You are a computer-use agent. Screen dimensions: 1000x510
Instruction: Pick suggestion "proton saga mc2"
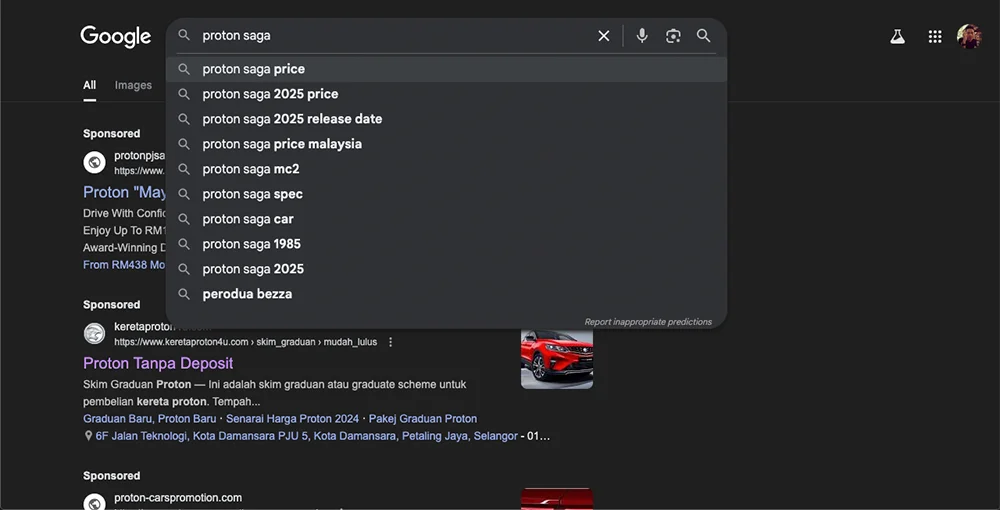(250, 169)
